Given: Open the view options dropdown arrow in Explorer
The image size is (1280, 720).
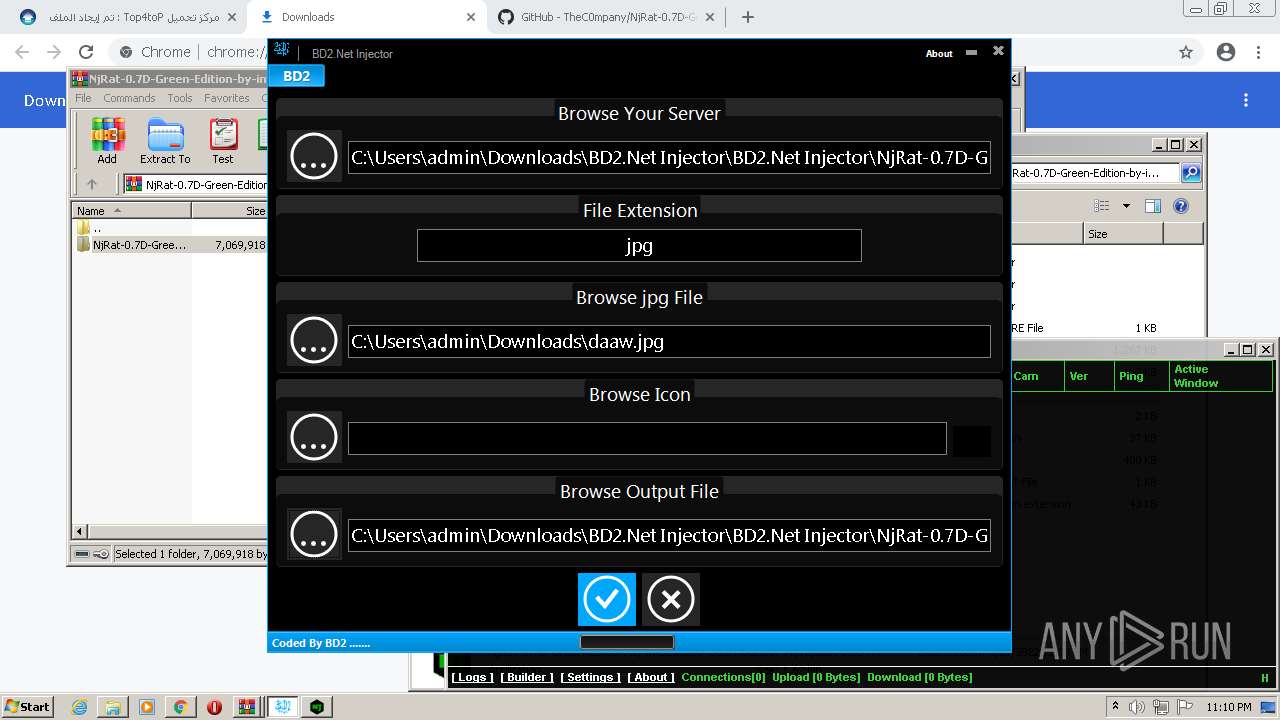Looking at the screenshot, I should click(1126, 206).
